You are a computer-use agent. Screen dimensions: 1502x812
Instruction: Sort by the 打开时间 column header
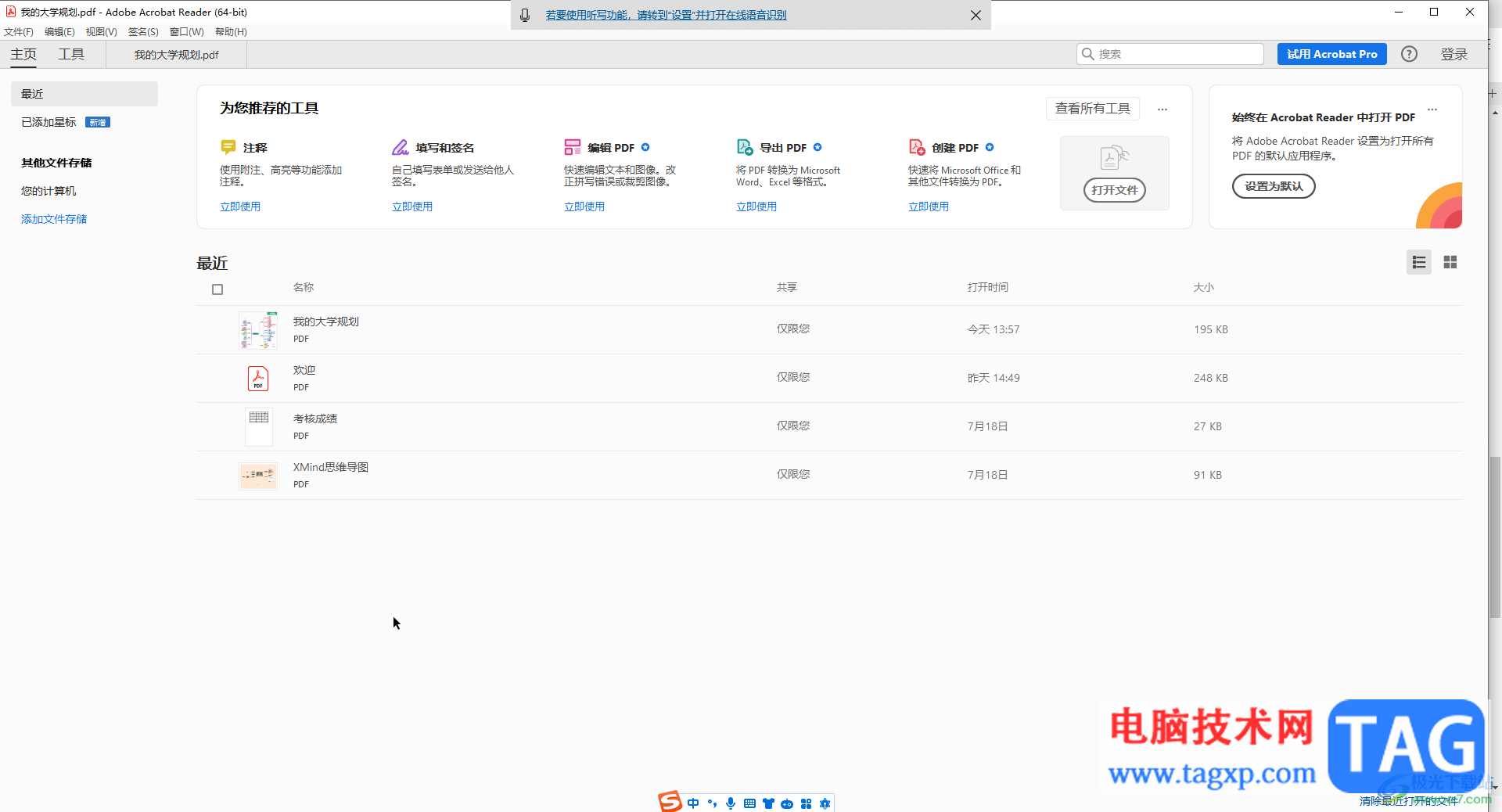pos(988,287)
